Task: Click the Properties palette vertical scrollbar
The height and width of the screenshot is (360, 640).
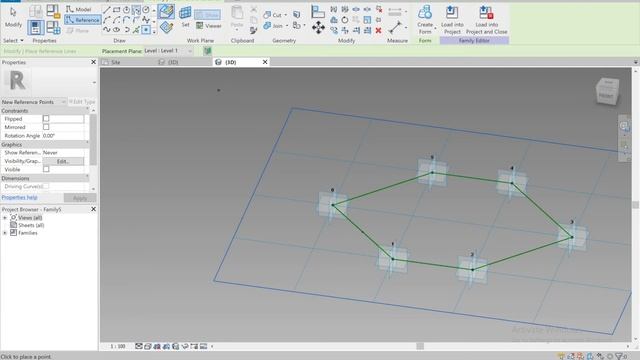Action: coord(93,139)
